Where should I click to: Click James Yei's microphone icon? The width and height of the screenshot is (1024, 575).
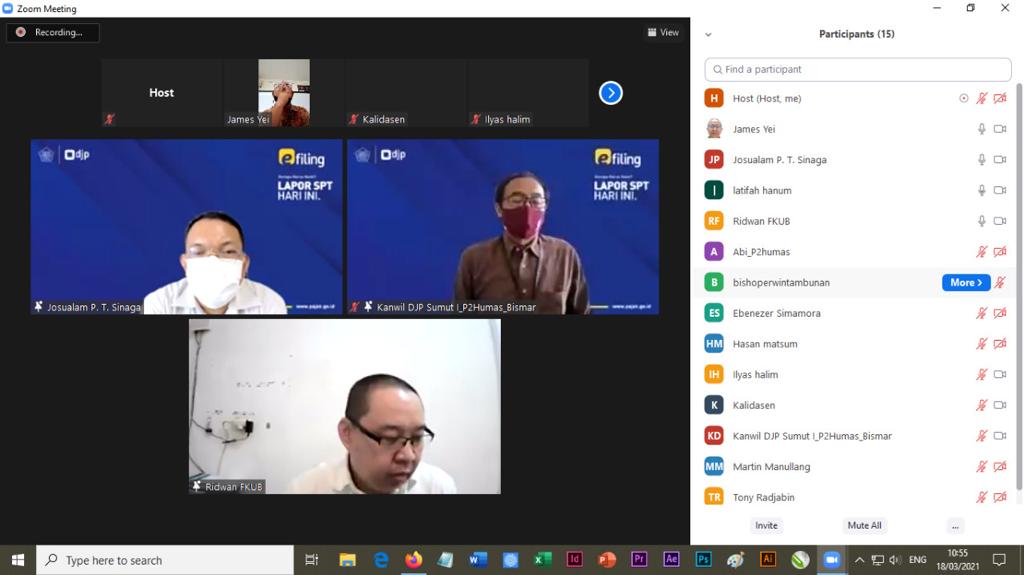click(982, 129)
